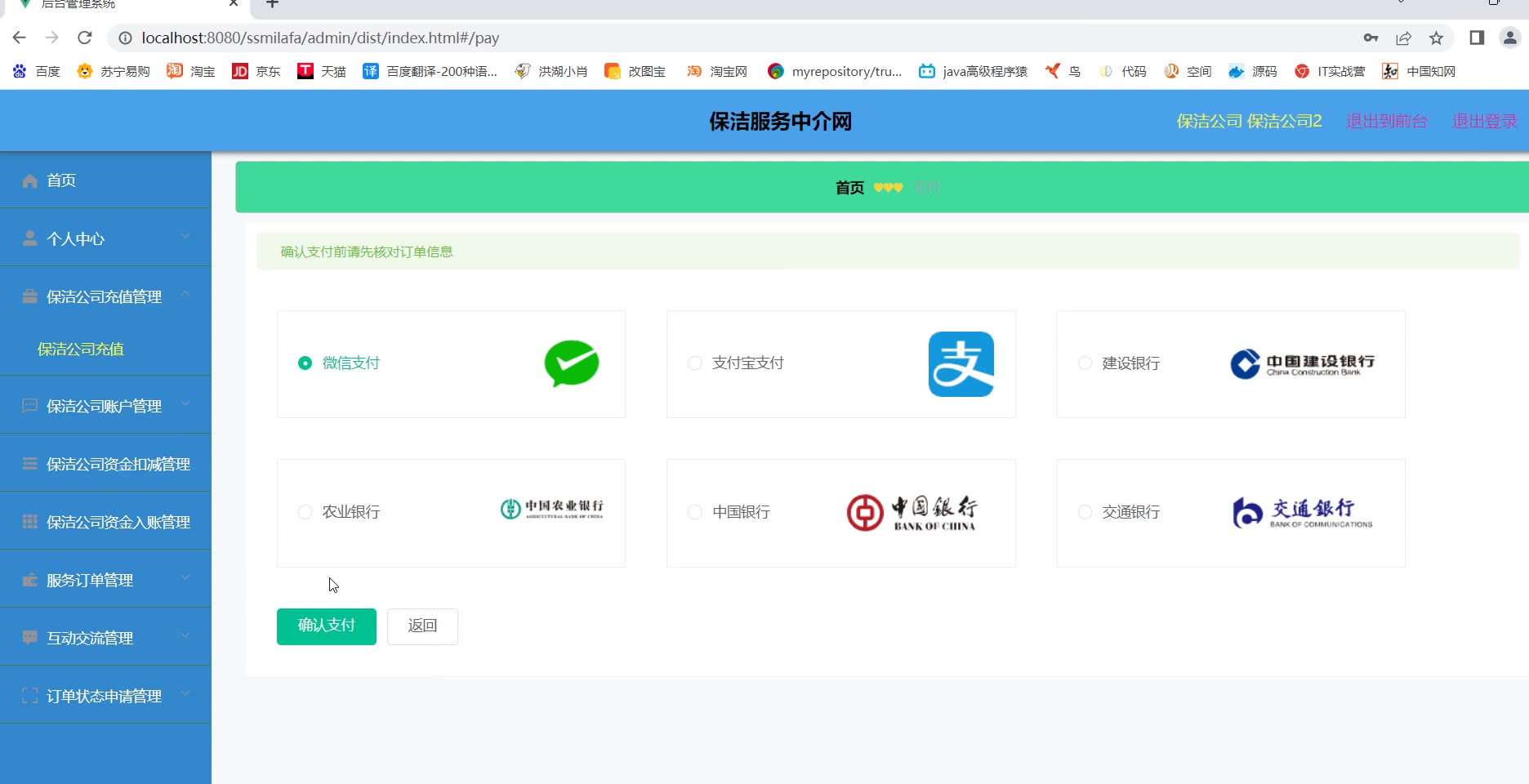Open the browser share icon
Image resolution: width=1529 pixels, height=784 pixels.
pos(1403,38)
